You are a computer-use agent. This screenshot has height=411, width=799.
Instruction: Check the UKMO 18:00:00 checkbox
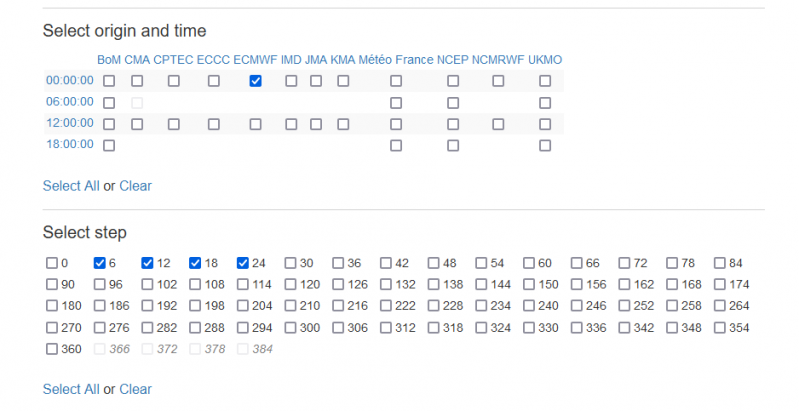pyautogui.click(x=545, y=145)
